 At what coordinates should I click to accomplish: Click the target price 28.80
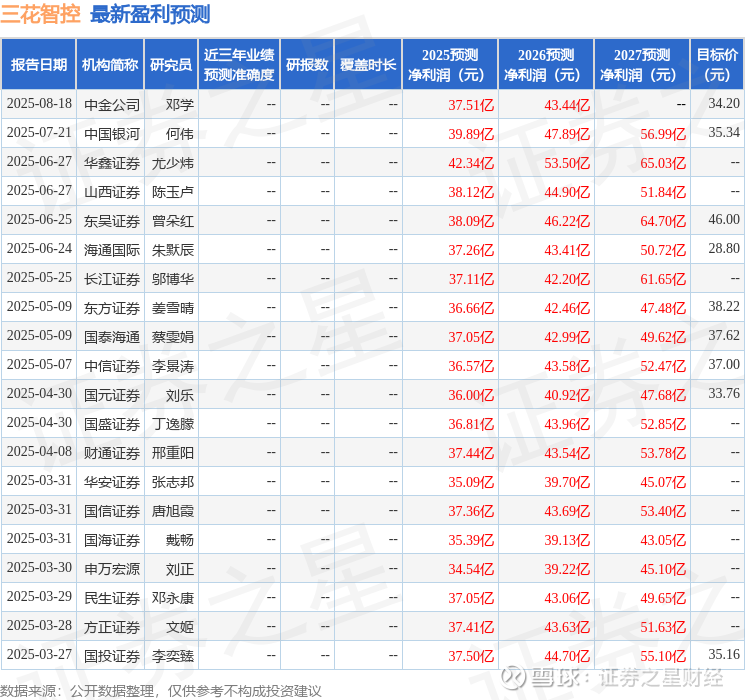[724, 248]
